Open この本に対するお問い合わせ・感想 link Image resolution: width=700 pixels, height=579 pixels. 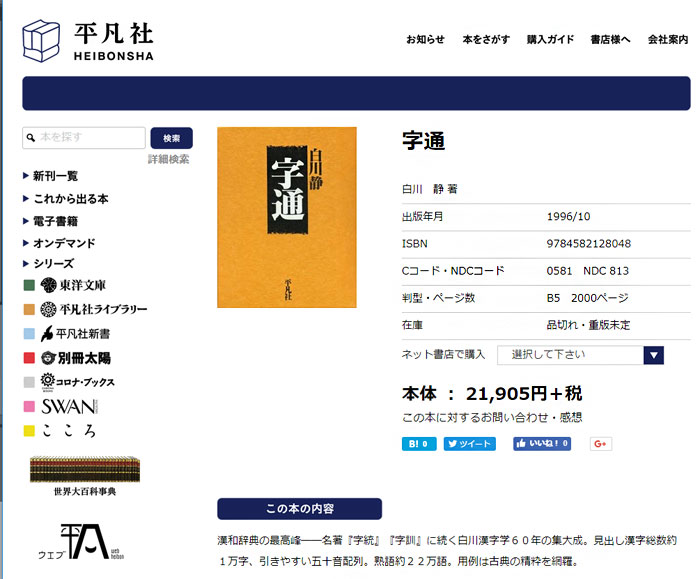492,418
